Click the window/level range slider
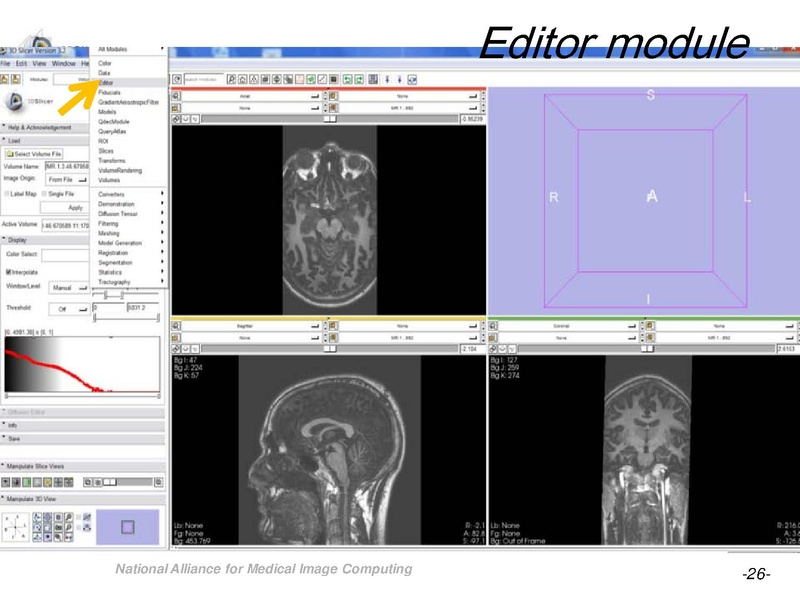The height and width of the screenshot is (600, 800). (x=126, y=295)
